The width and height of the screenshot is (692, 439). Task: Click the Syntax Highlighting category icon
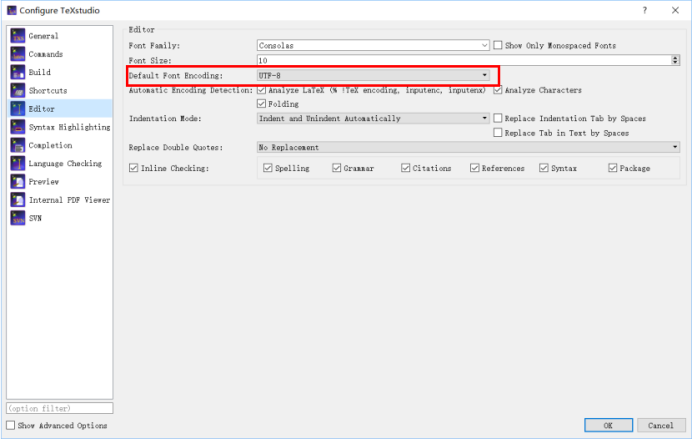pyautogui.click(x=18, y=127)
